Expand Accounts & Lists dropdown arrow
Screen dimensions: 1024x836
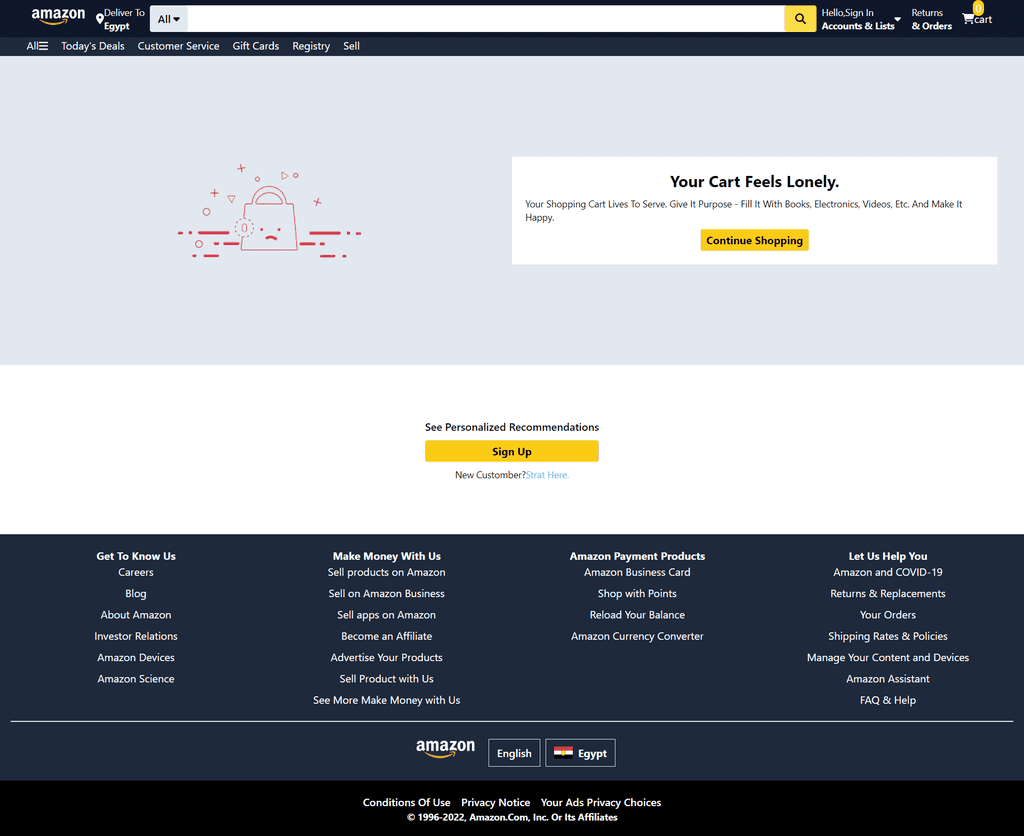point(897,20)
